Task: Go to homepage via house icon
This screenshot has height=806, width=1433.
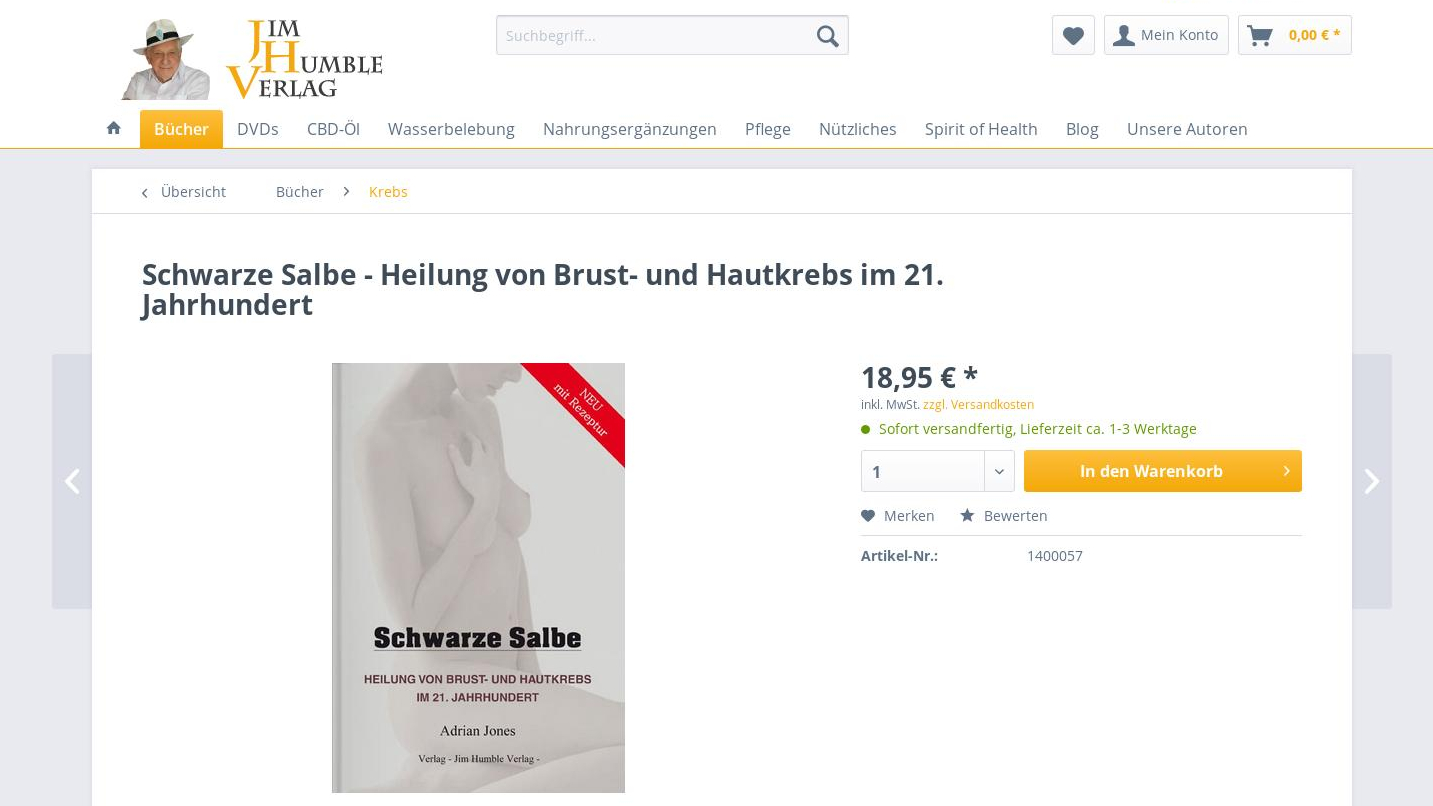Action: [114, 128]
